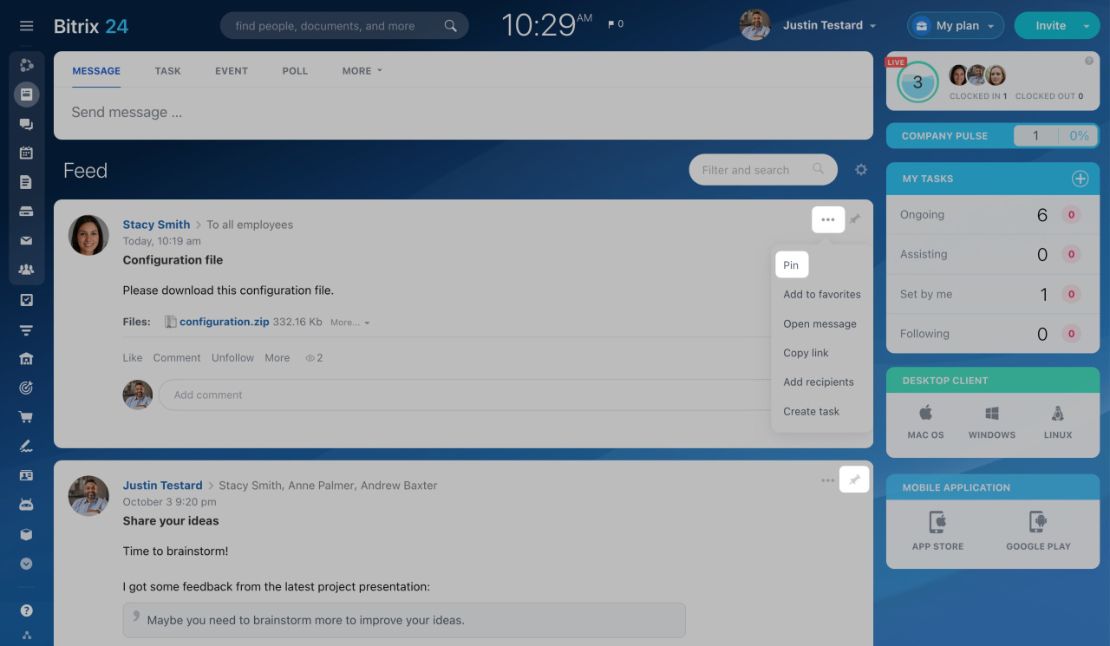
Task: Expand the Invite button dropdown arrow
Action: [x=1086, y=25]
